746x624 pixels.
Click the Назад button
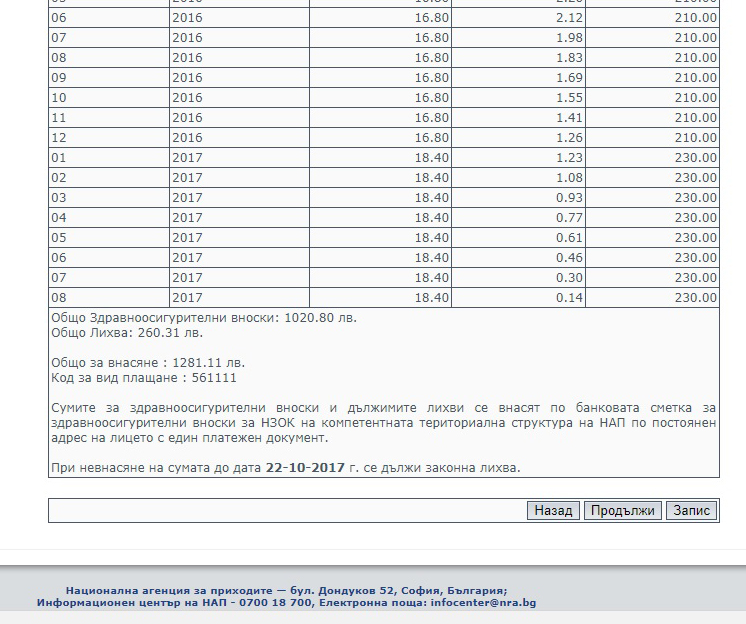(x=553, y=510)
